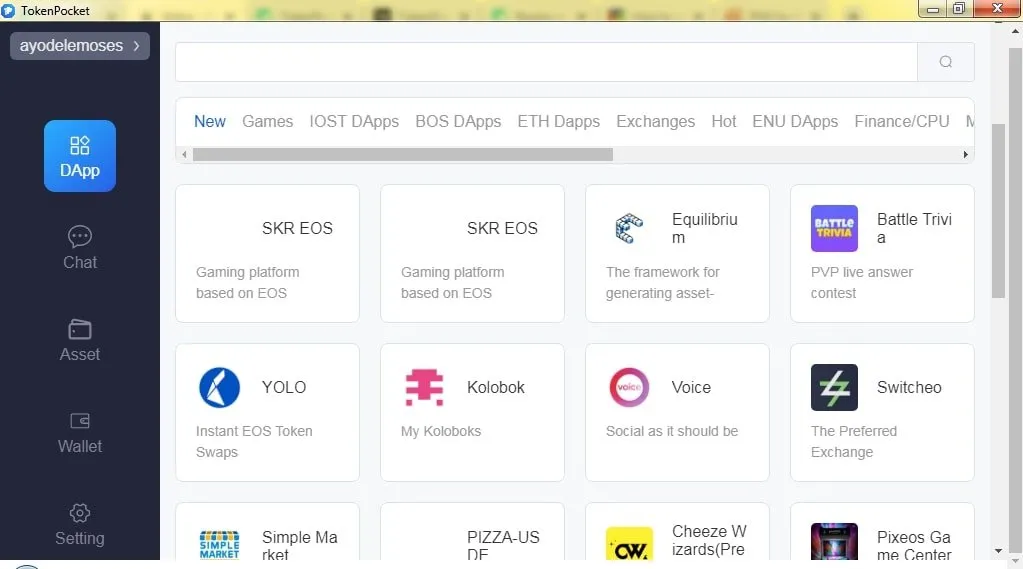This screenshot has width=1023, height=569.
Task: Open the second SKR EOS card title
Action: [x=502, y=228]
